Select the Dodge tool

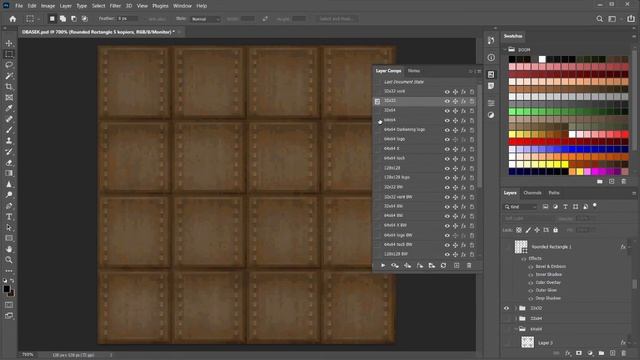9,195
